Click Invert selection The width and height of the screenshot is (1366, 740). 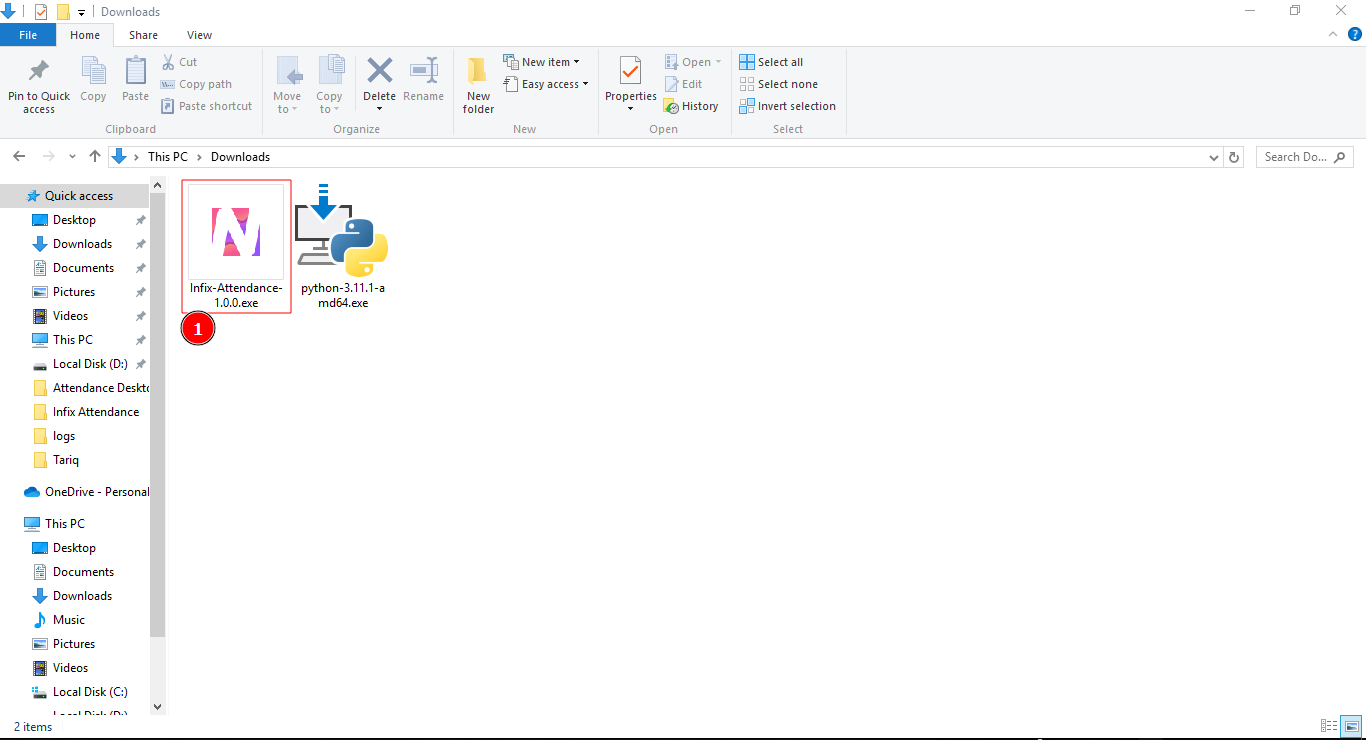tap(787, 106)
